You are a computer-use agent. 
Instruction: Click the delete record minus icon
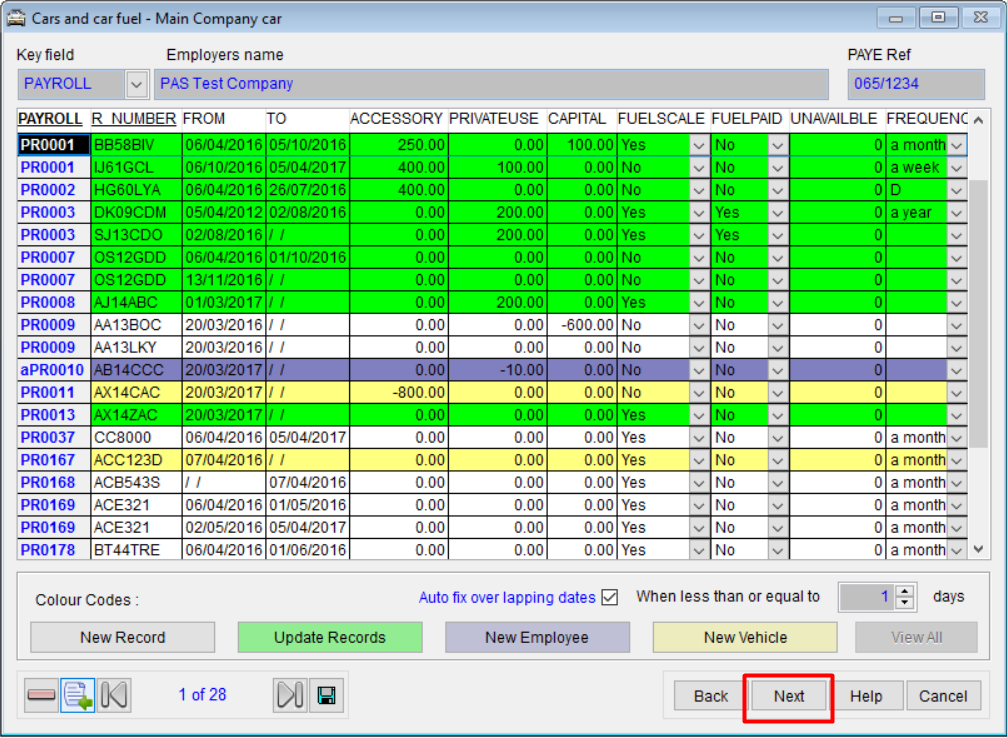point(41,695)
